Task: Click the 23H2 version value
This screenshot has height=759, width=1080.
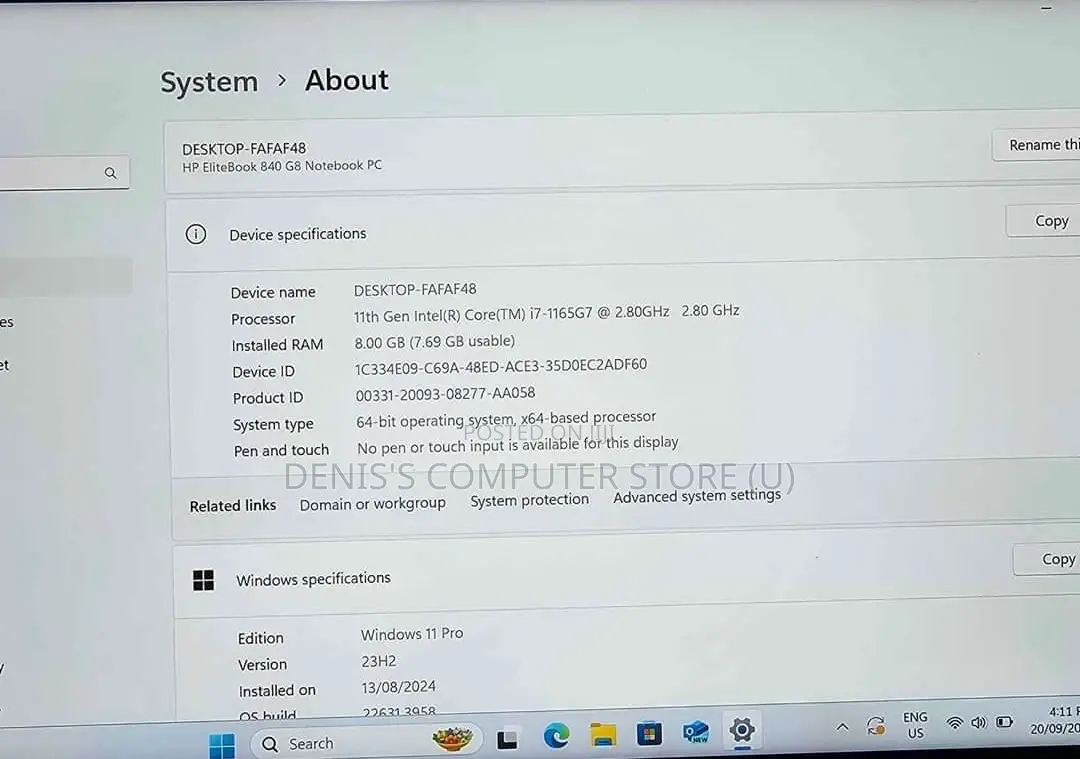Action: click(x=379, y=661)
